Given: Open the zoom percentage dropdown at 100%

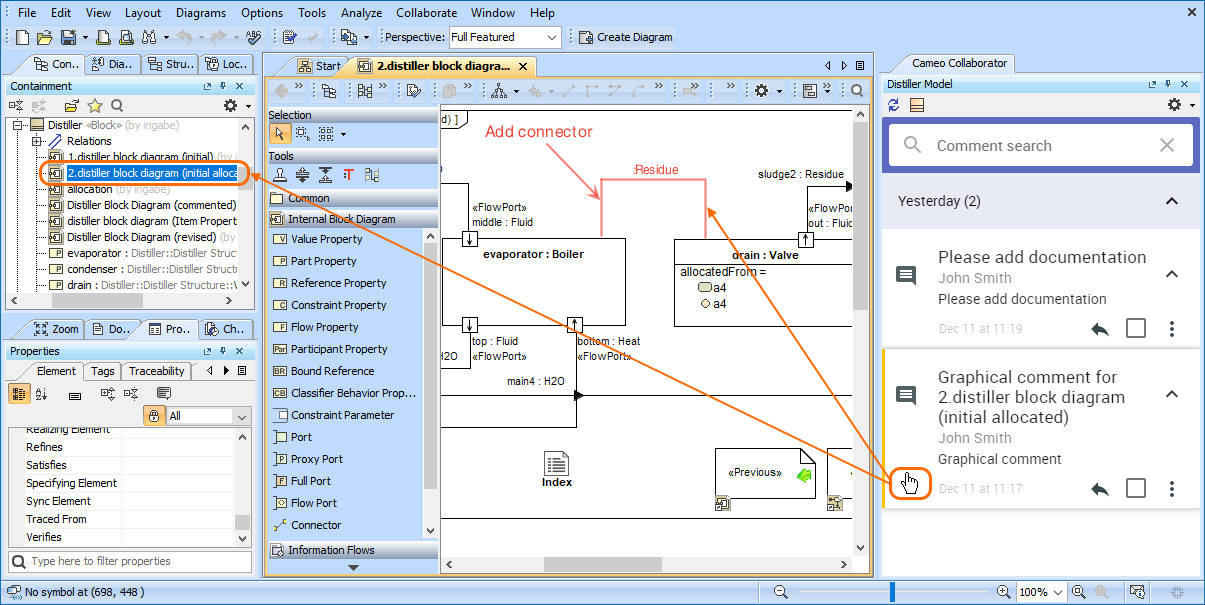Looking at the screenshot, I should pos(1059,592).
